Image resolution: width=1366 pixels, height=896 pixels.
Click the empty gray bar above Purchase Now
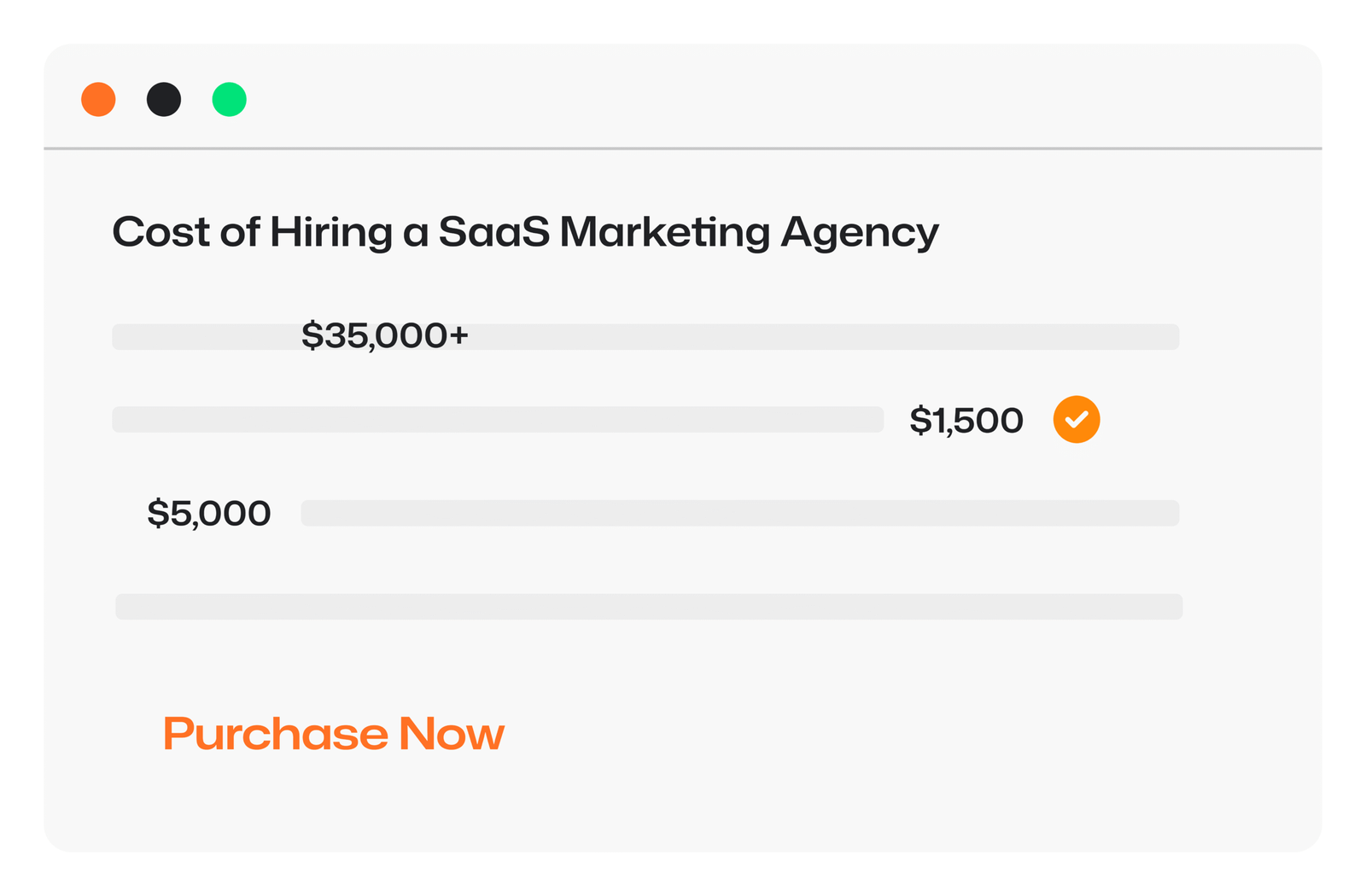click(x=649, y=607)
